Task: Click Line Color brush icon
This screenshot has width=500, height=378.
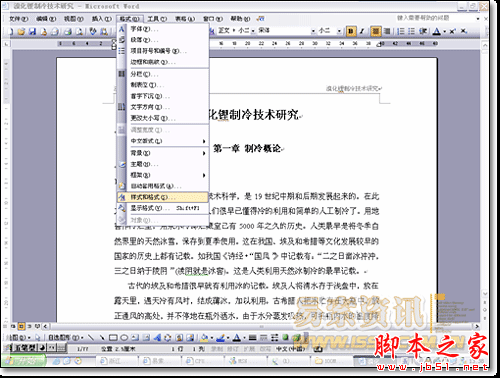Action: click(220, 338)
